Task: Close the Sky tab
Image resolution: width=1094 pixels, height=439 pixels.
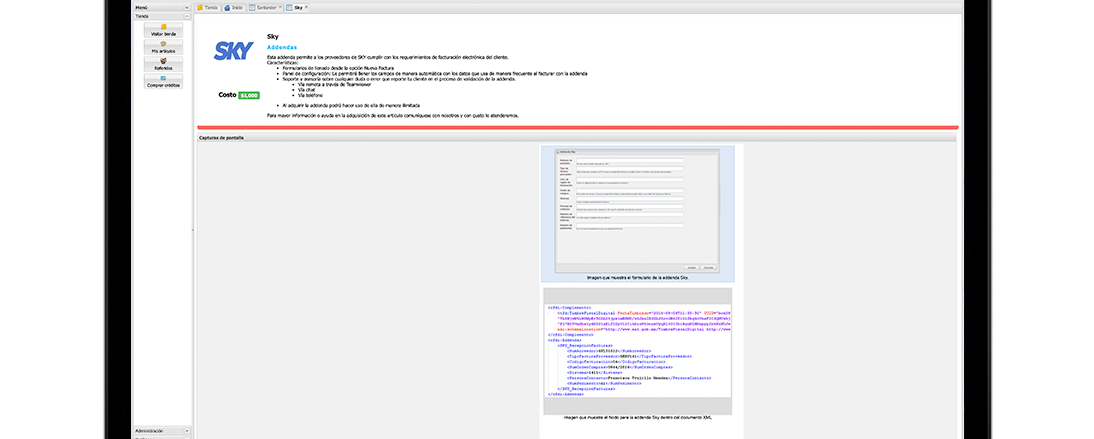Action: pyautogui.click(x=306, y=6)
